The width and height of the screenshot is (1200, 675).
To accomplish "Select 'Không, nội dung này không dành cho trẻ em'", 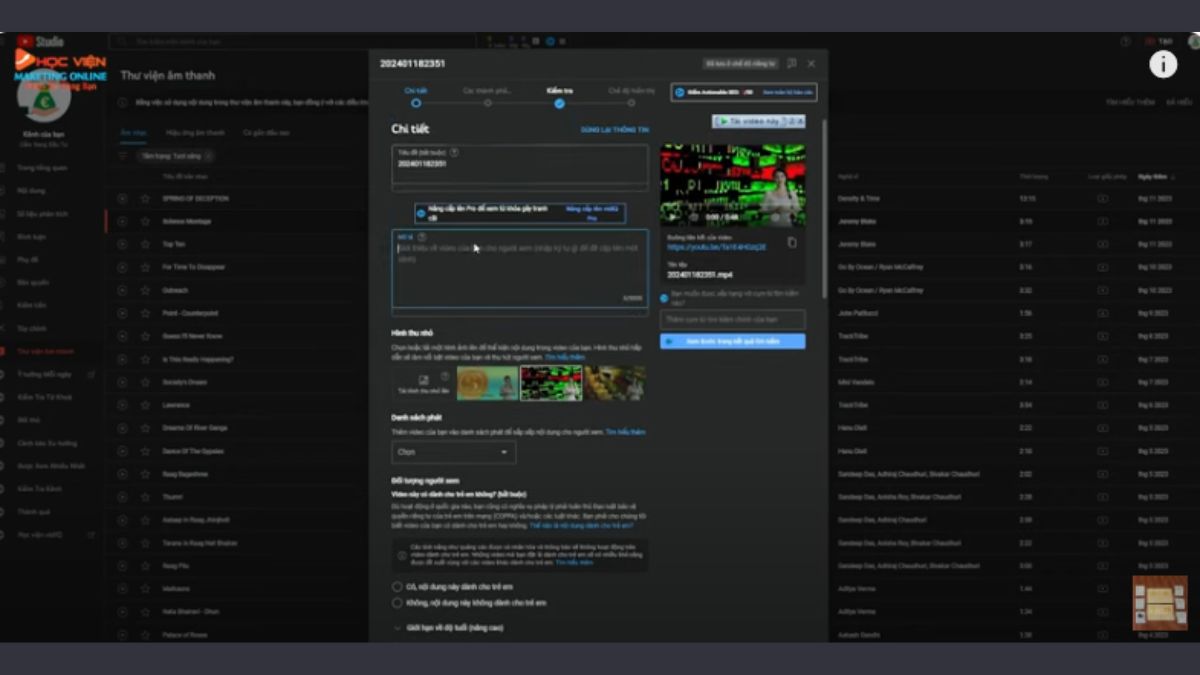I will tap(397, 603).
